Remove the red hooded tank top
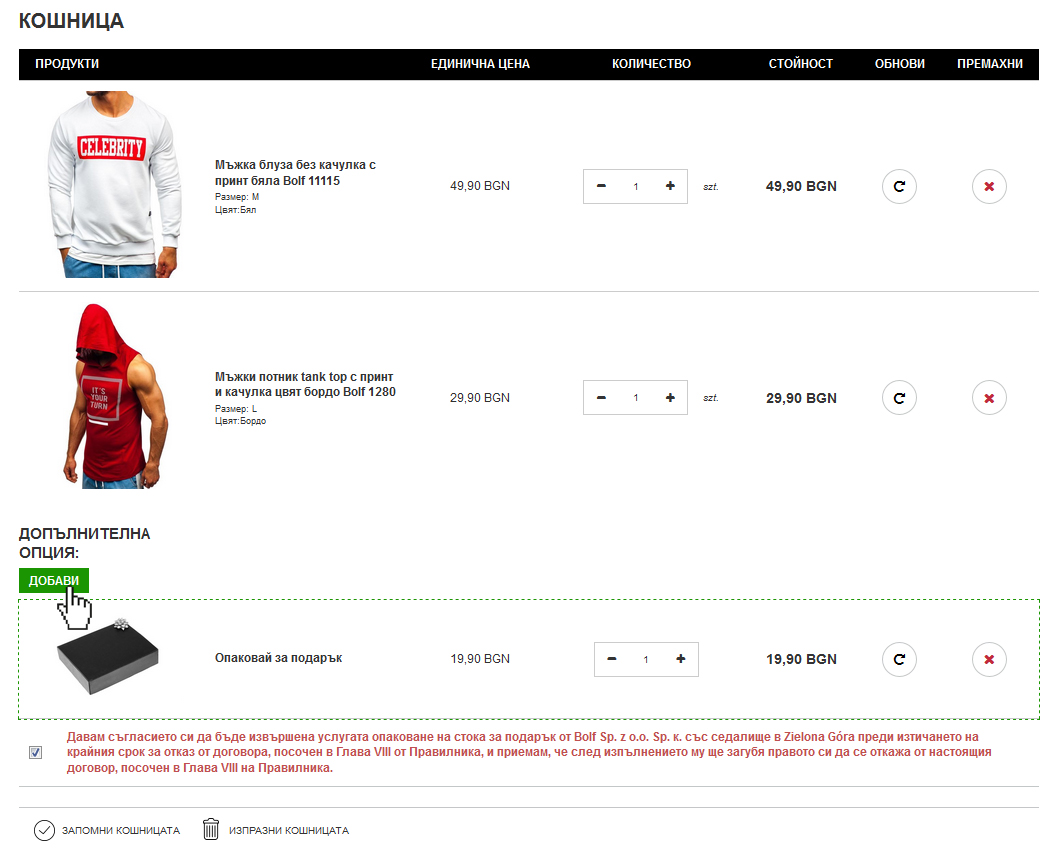1054x850 pixels. point(989,398)
